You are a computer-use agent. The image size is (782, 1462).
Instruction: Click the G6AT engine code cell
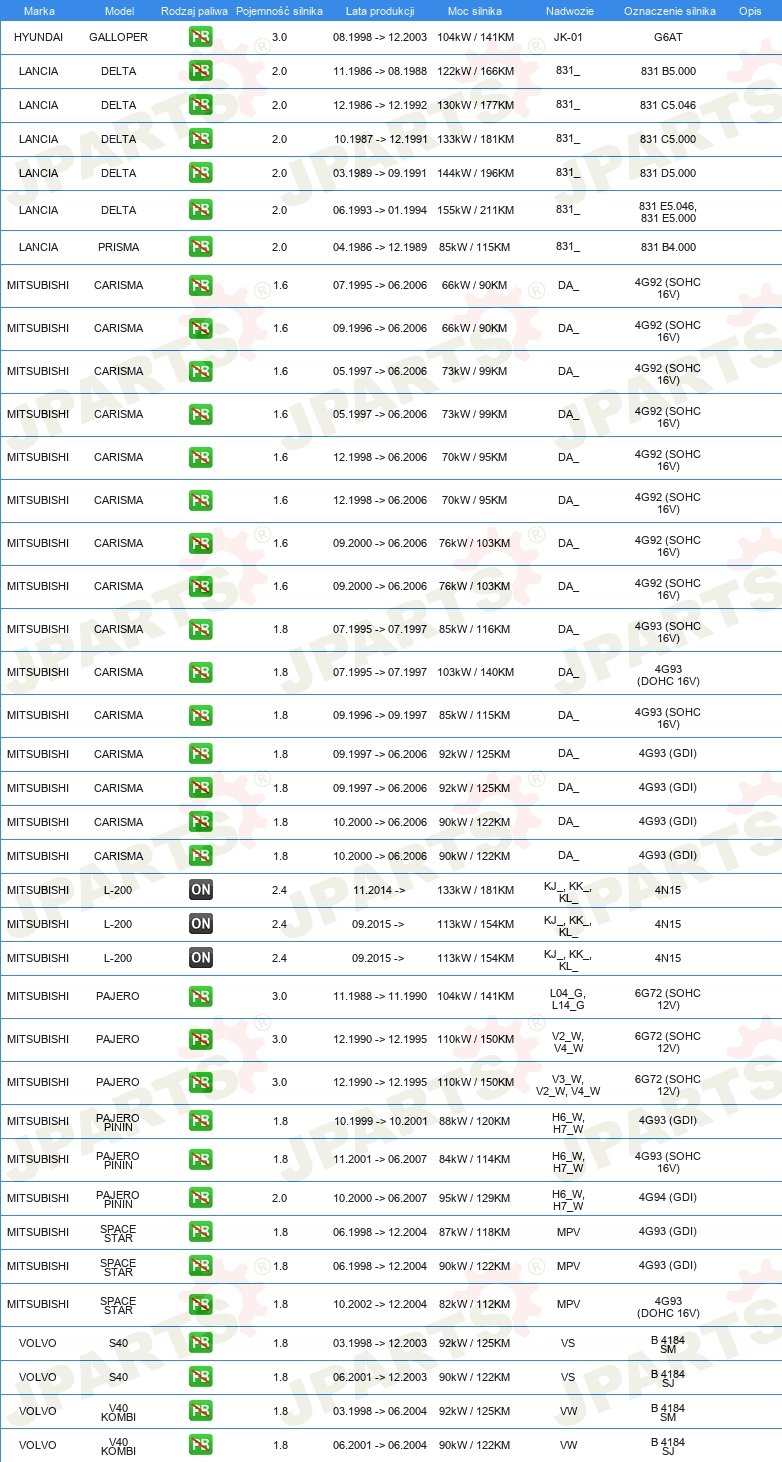tap(669, 37)
